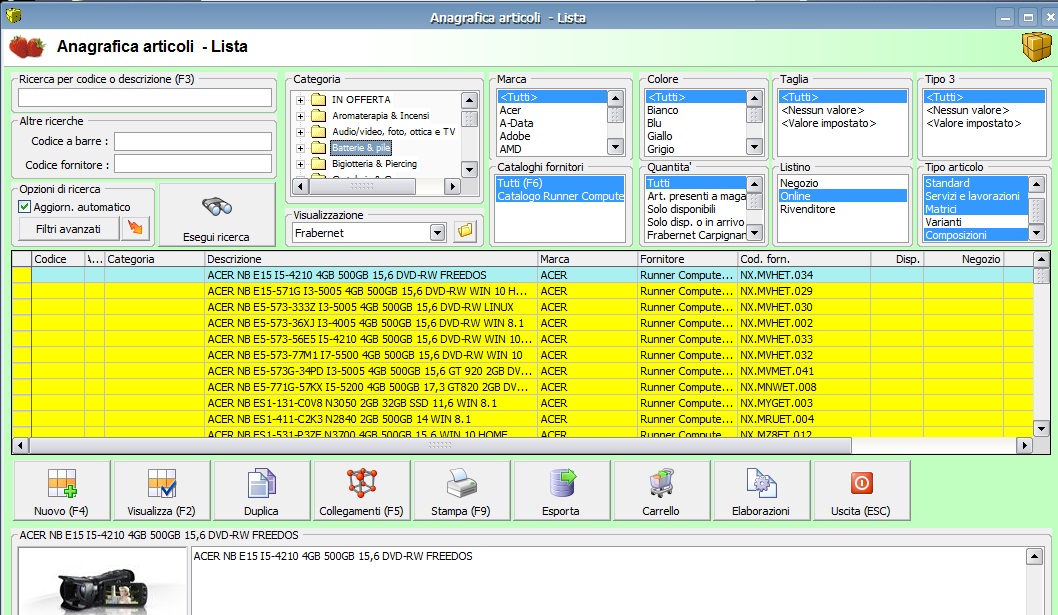Click the Esporta button

pos(561,491)
